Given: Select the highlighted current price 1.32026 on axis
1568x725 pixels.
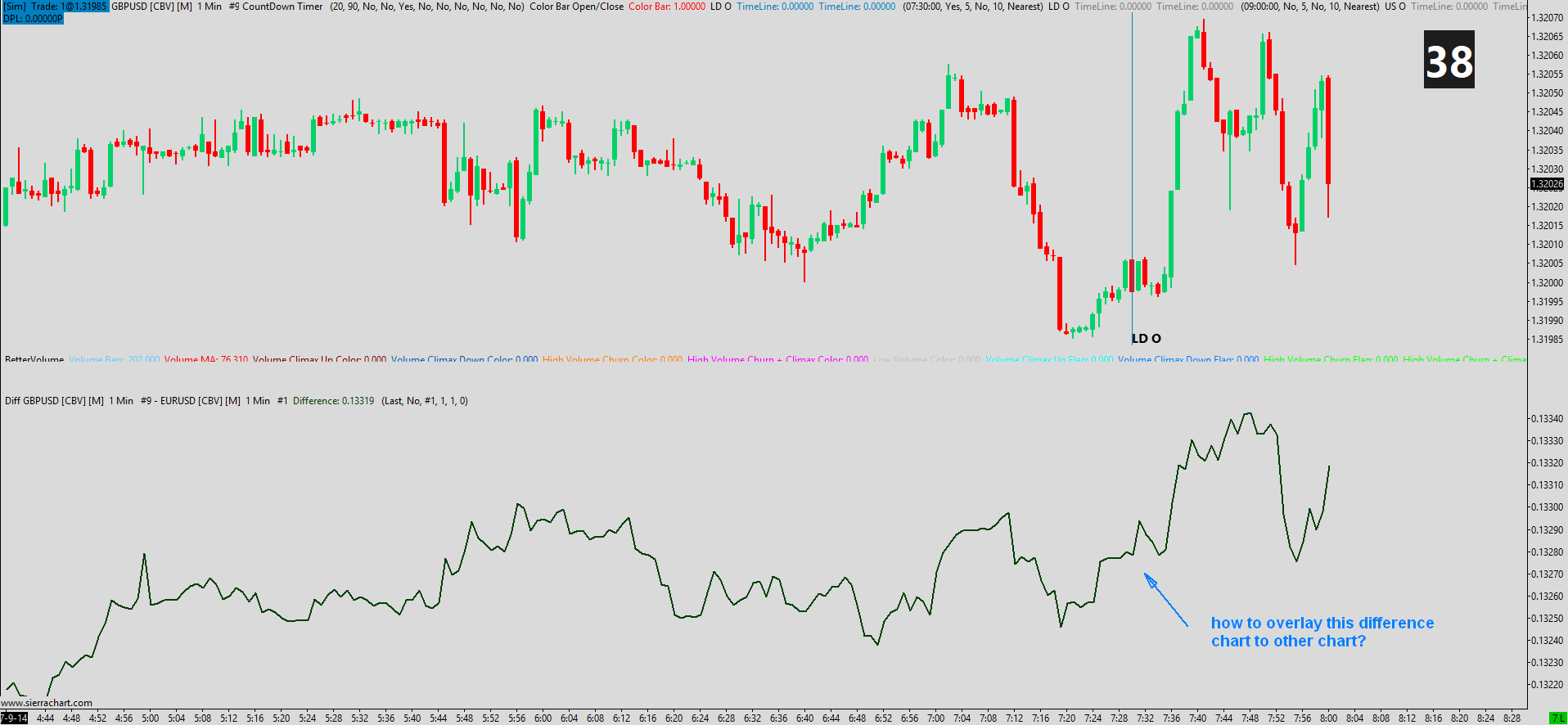Looking at the screenshot, I should [x=1547, y=184].
